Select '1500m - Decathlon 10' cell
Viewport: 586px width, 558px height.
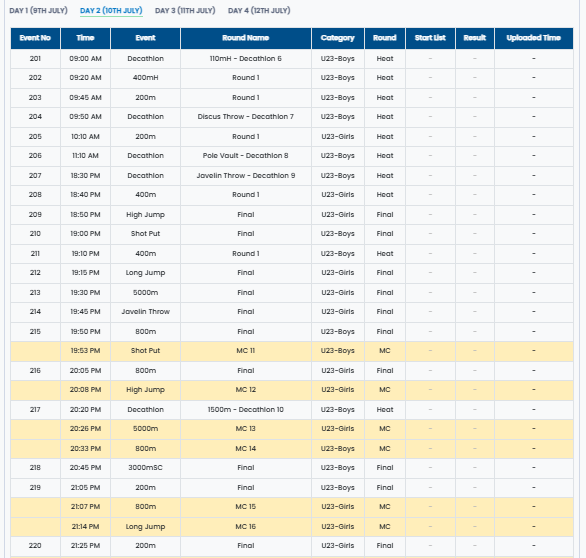(246, 410)
